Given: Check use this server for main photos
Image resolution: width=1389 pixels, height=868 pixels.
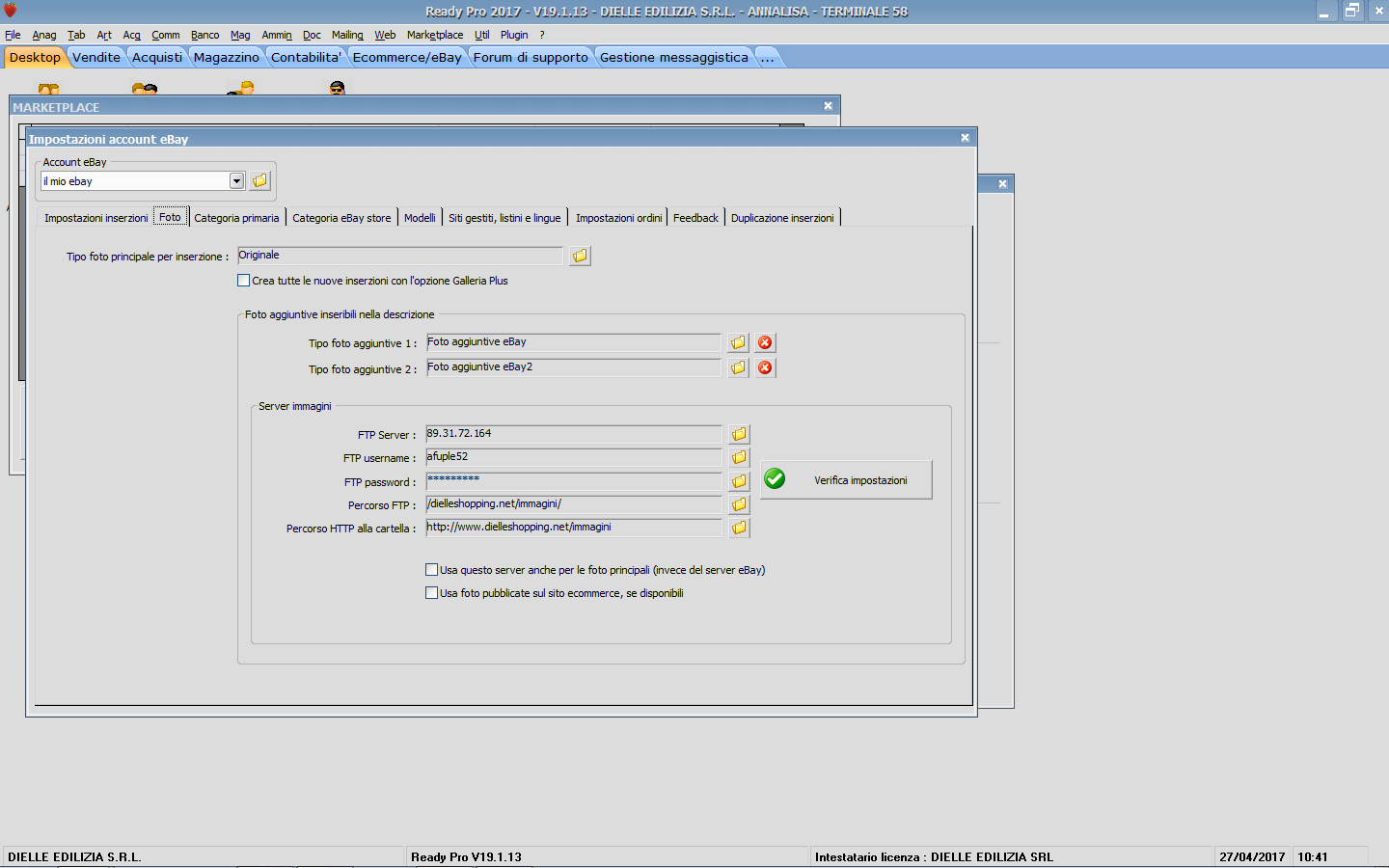Looking at the screenshot, I should pos(431,570).
